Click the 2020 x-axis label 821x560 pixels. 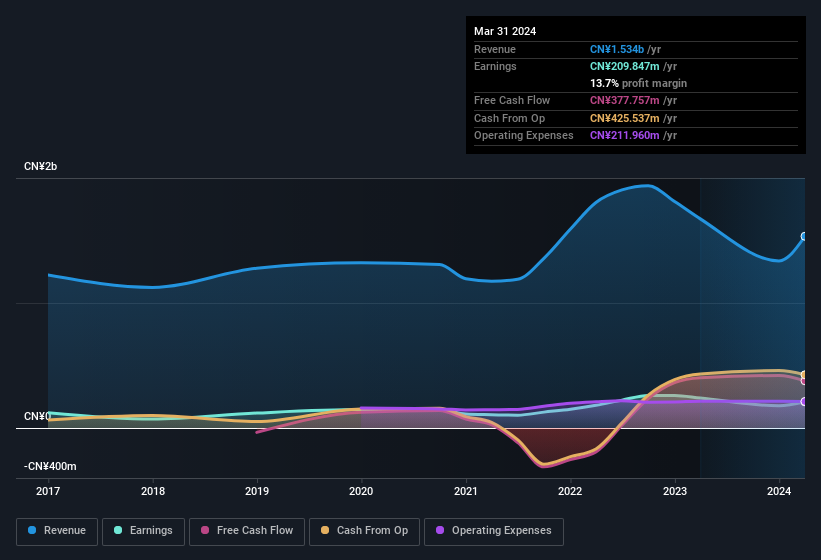[x=361, y=491]
